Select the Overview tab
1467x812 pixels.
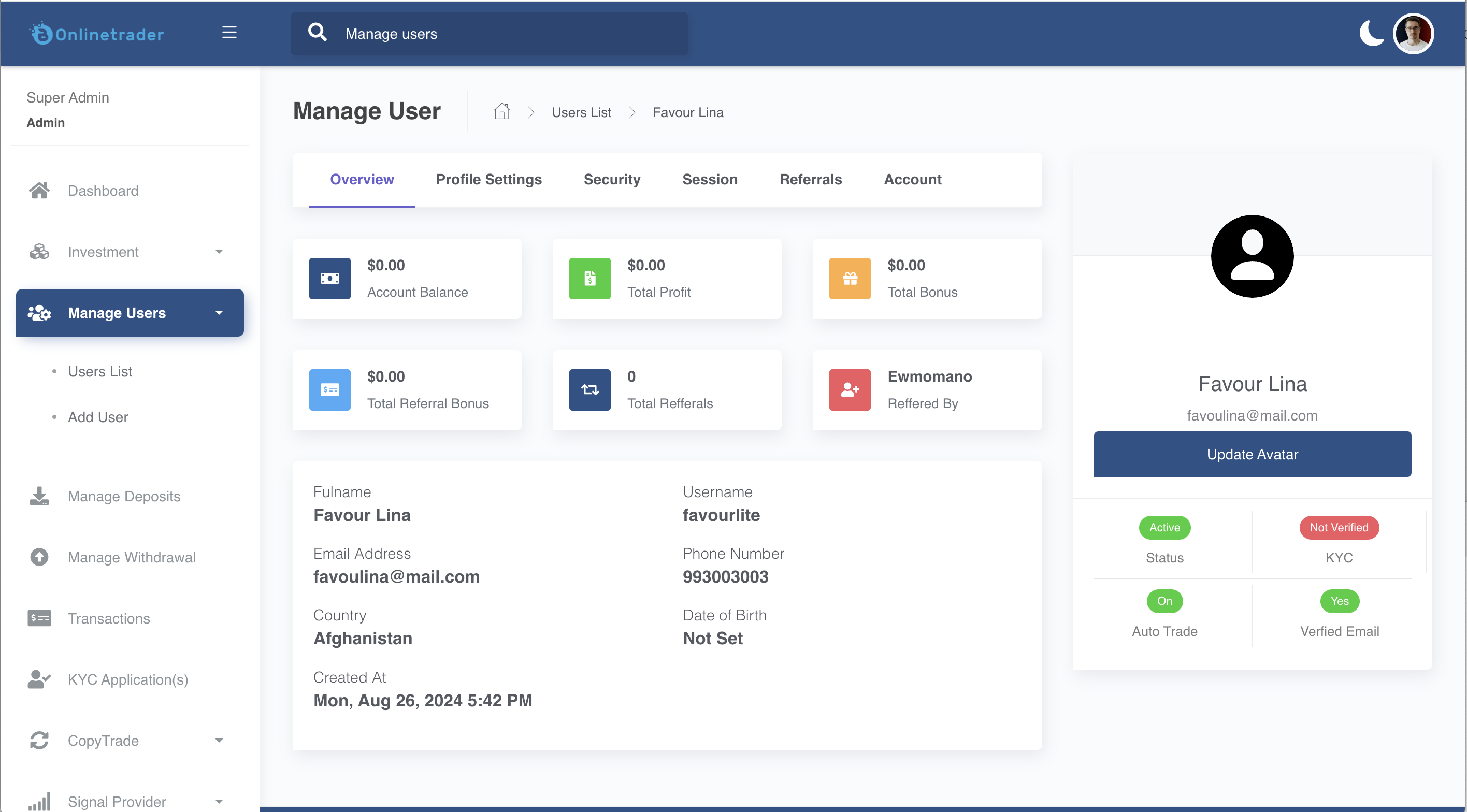tap(362, 179)
